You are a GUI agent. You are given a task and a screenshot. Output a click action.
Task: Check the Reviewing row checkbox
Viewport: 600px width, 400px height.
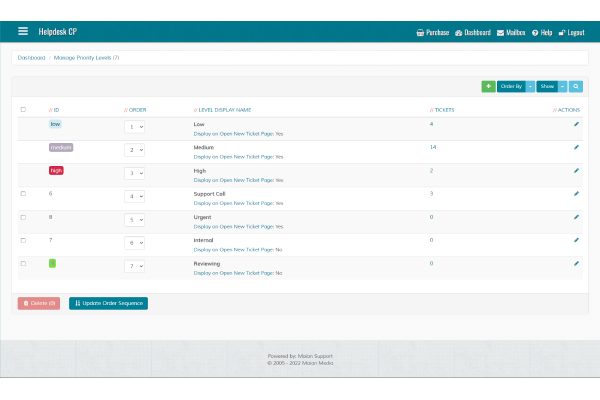click(x=23, y=263)
